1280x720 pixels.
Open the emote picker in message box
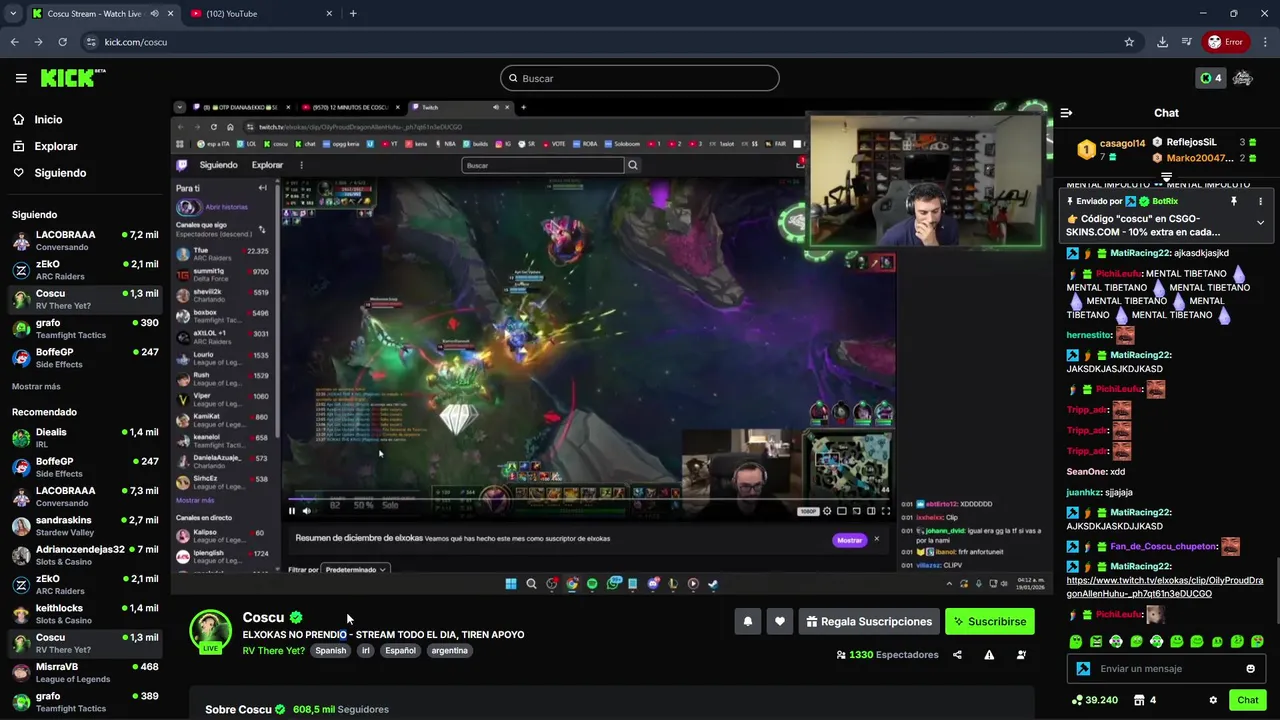pyautogui.click(x=1250, y=669)
